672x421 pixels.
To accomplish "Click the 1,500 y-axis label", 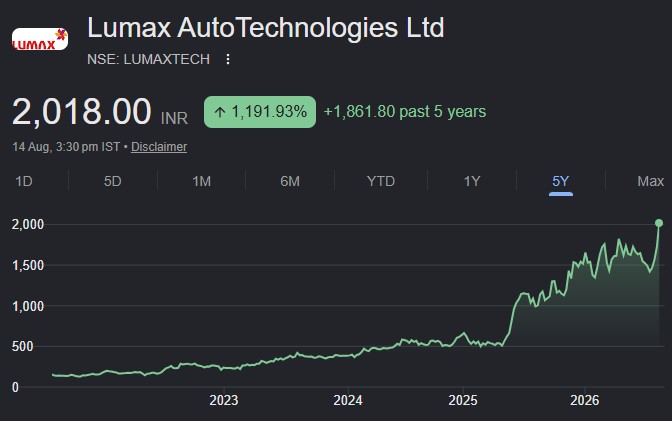I will point(28,266).
